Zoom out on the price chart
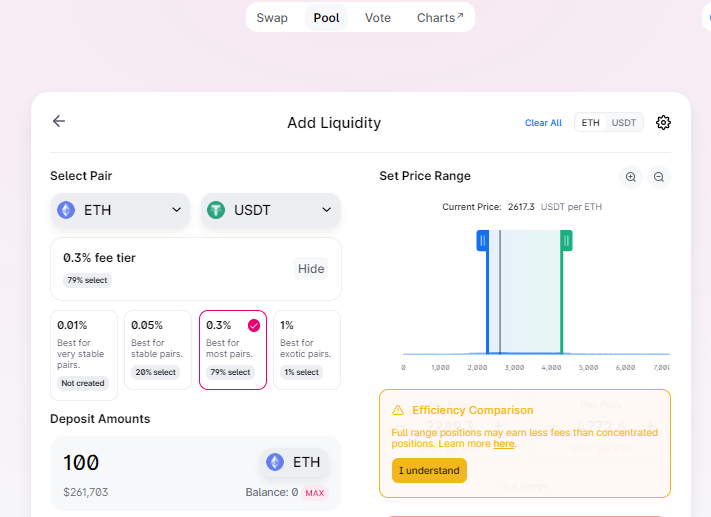711x517 pixels. click(659, 177)
